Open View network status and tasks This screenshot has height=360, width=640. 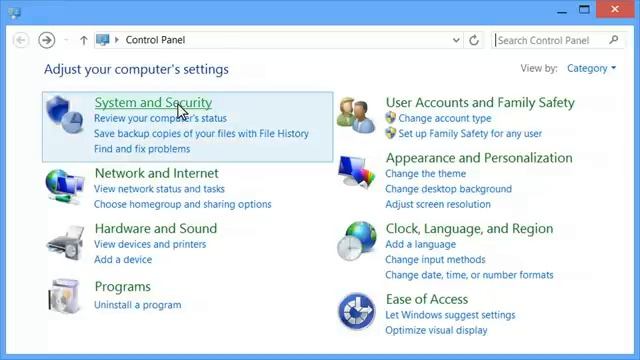159,189
